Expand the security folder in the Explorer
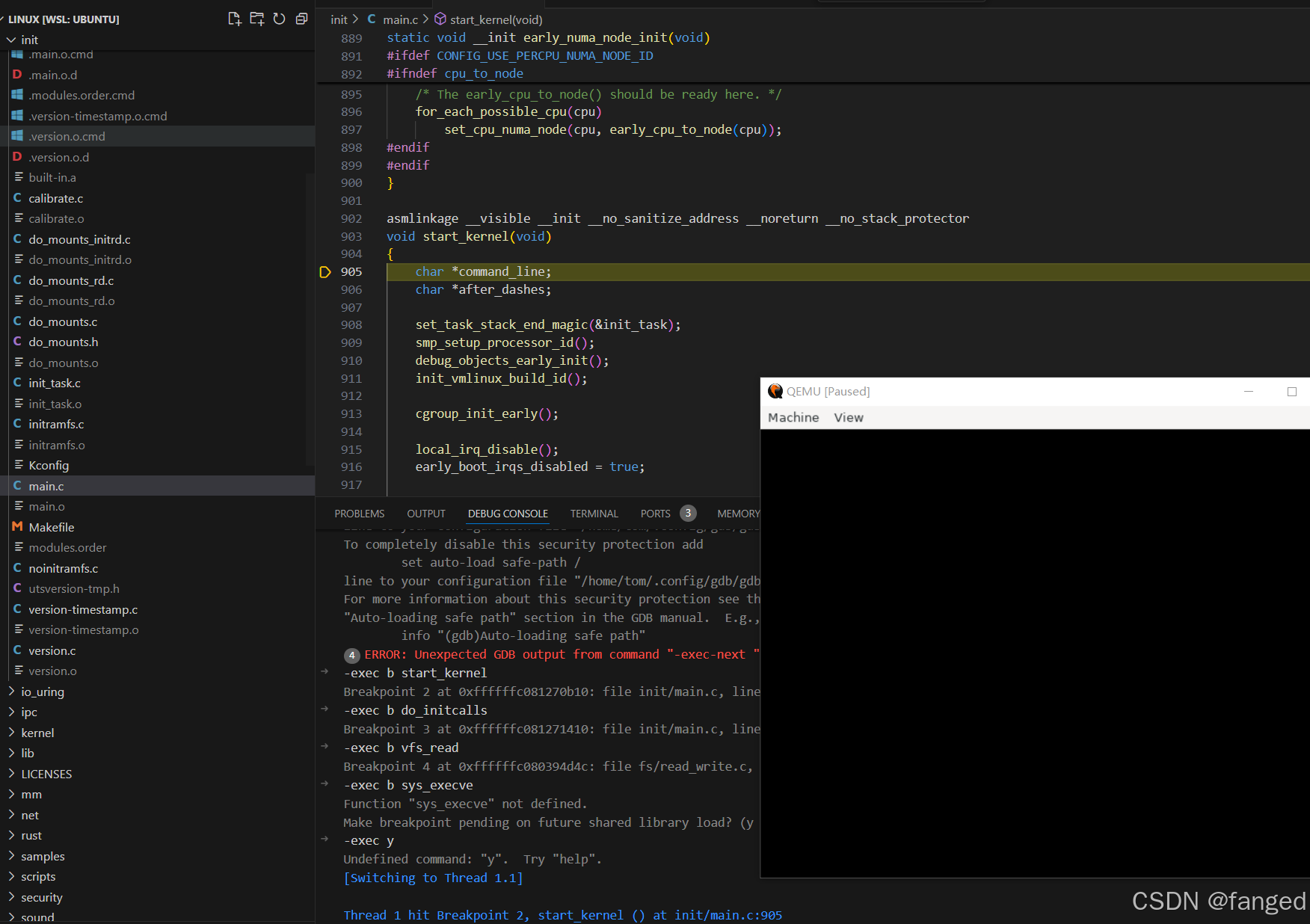Viewport: 1310px width, 924px height. (x=42, y=897)
